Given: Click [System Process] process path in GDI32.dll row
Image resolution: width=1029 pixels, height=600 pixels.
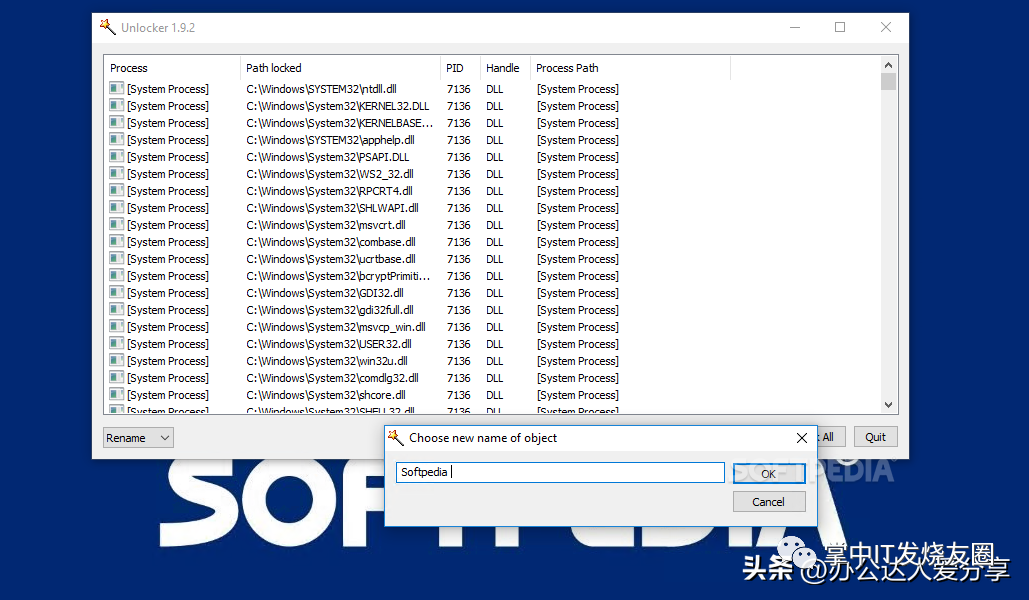Looking at the screenshot, I should [578, 293].
